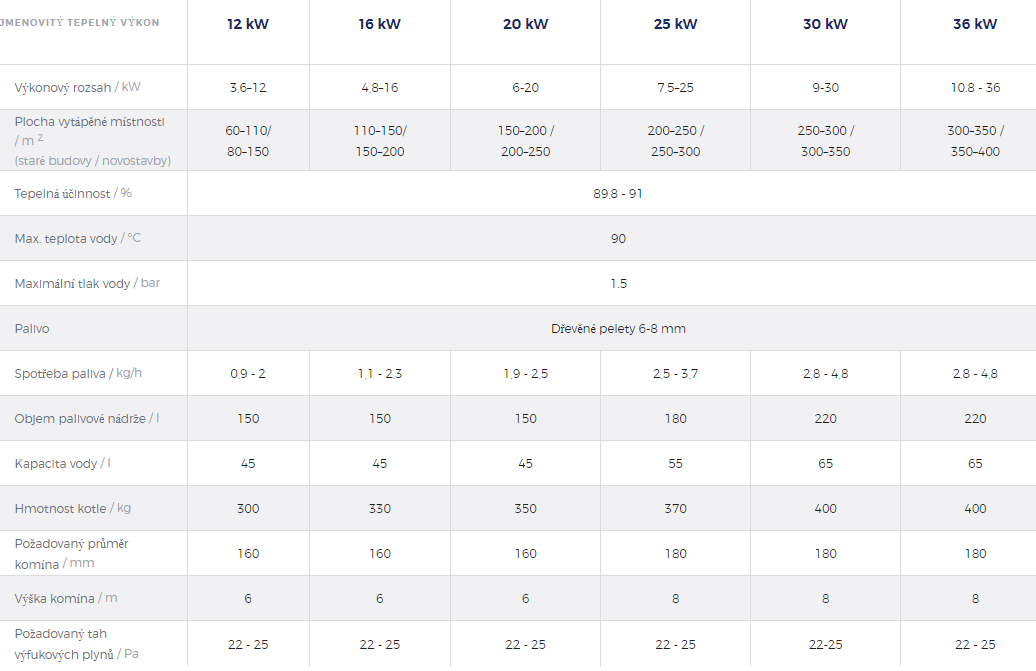Click the Dřevěné pelety 6-8 mm cell
The height and width of the screenshot is (671, 1036).
click(618, 328)
